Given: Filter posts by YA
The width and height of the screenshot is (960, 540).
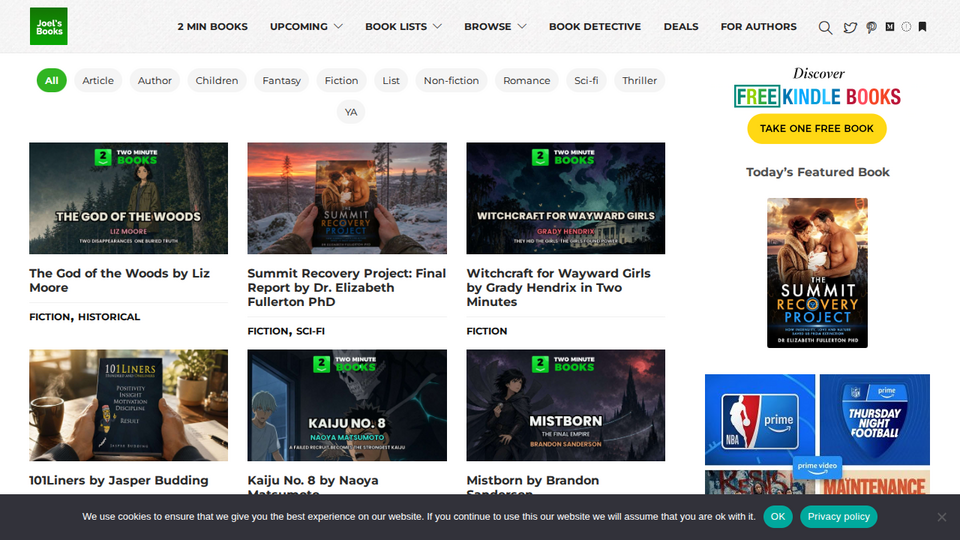Looking at the screenshot, I should (x=351, y=112).
